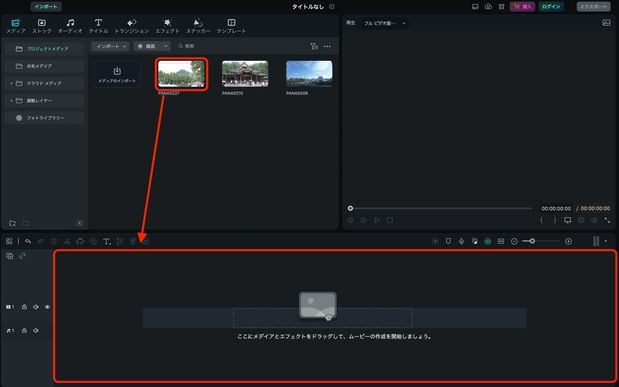
Task: Click the ログイン button
Action: [551, 7]
